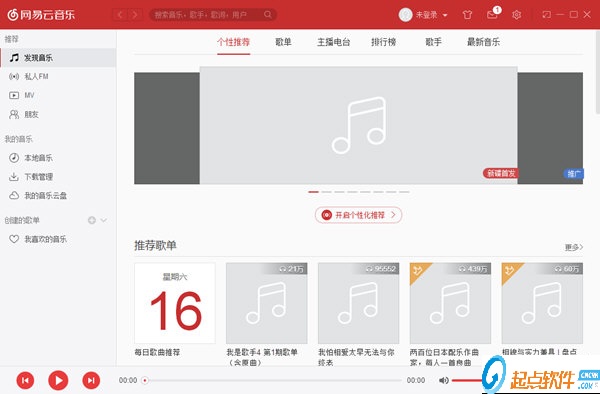Switch to the 歌手 tab

pos(433,42)
